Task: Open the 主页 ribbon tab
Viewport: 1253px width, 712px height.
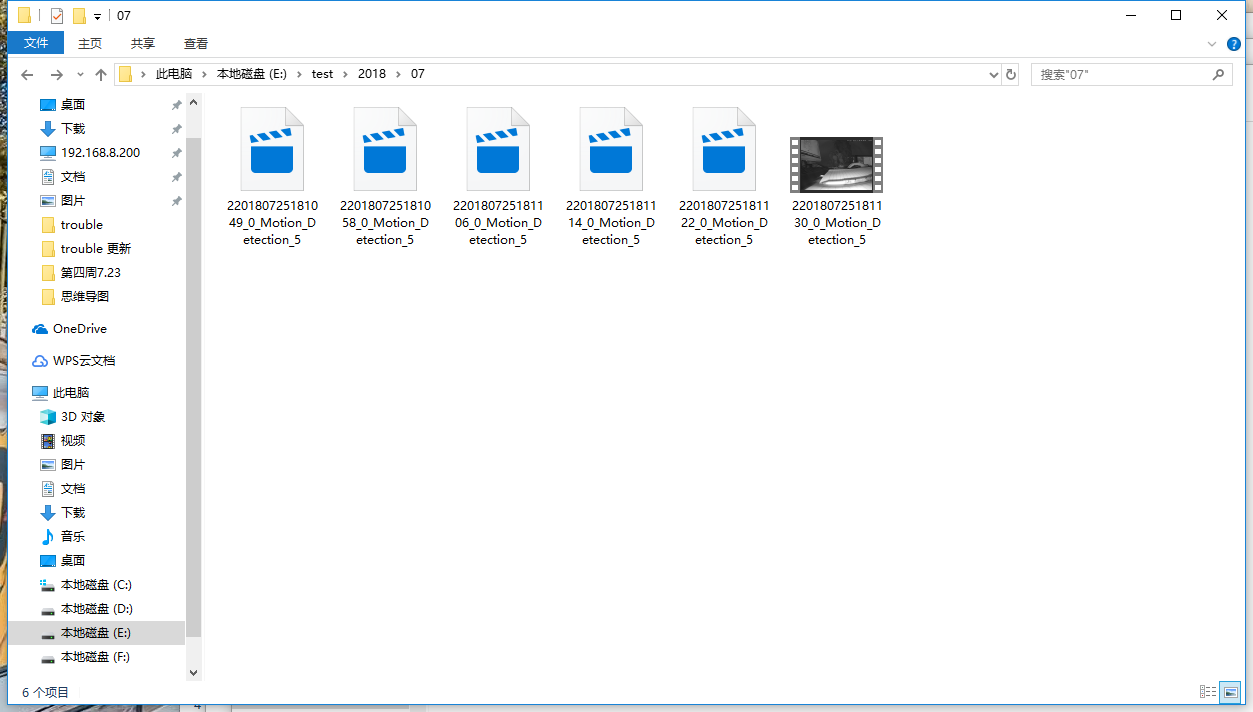Action: 90,43
